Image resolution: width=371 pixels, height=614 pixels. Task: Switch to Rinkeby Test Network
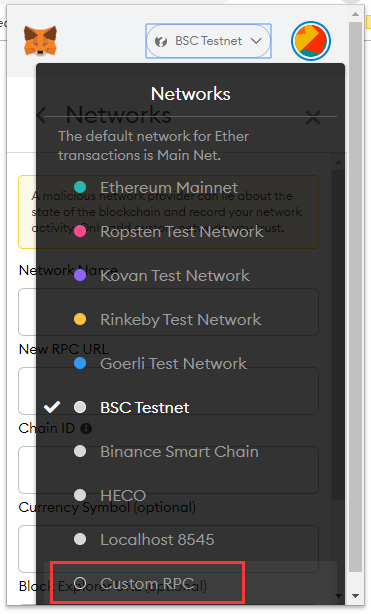coord(181,320)
